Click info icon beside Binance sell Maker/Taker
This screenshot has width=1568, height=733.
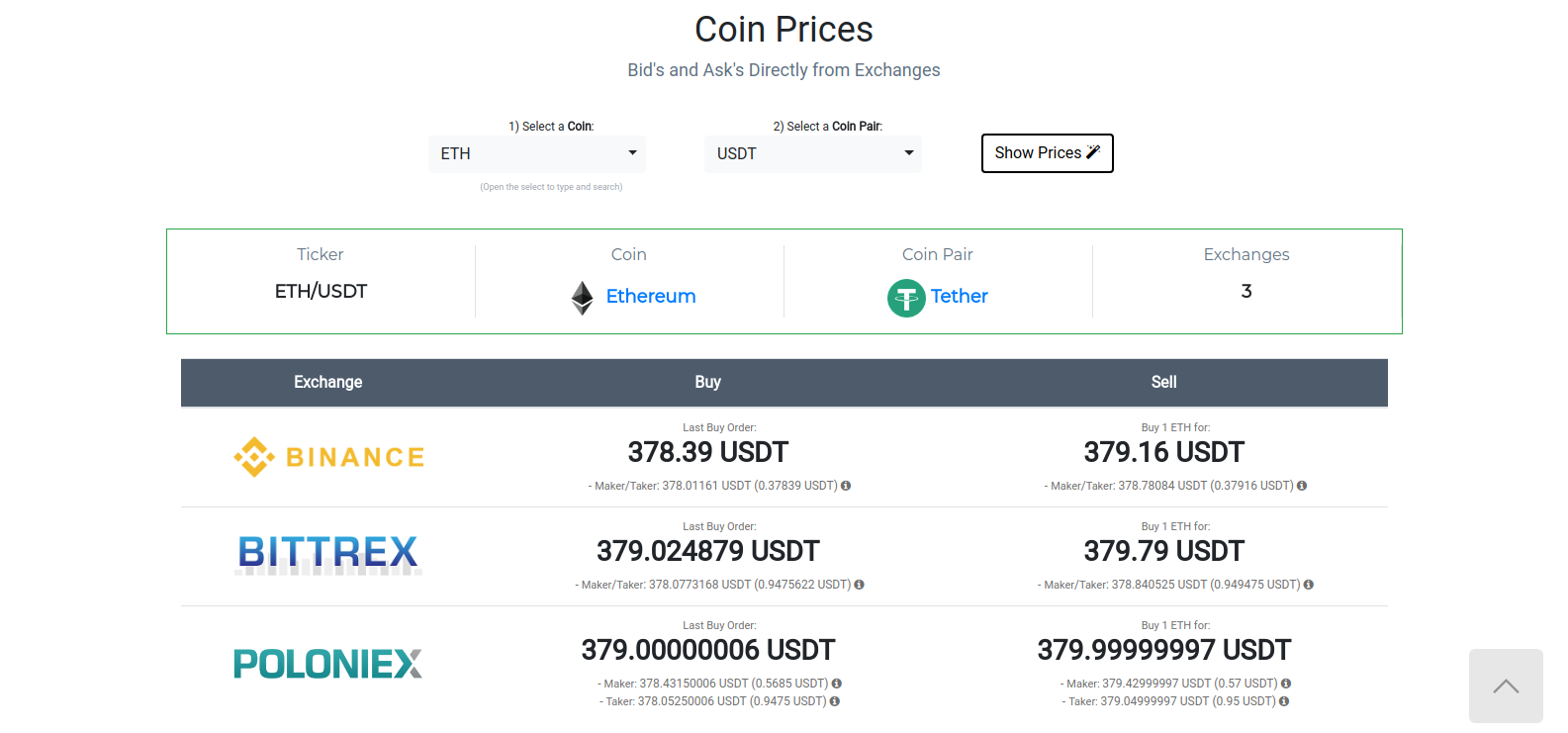(1302, 486)
